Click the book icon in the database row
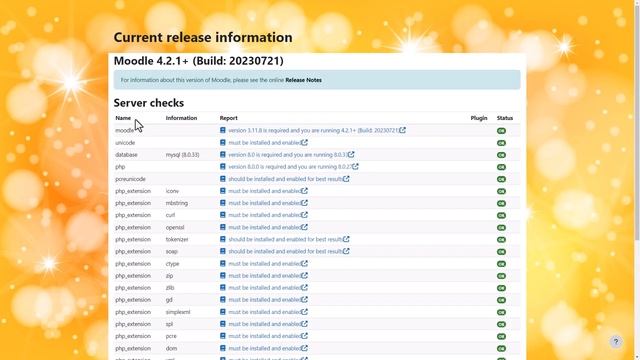The width and height of the screenshot is (640, 360). tap(222, 155)
